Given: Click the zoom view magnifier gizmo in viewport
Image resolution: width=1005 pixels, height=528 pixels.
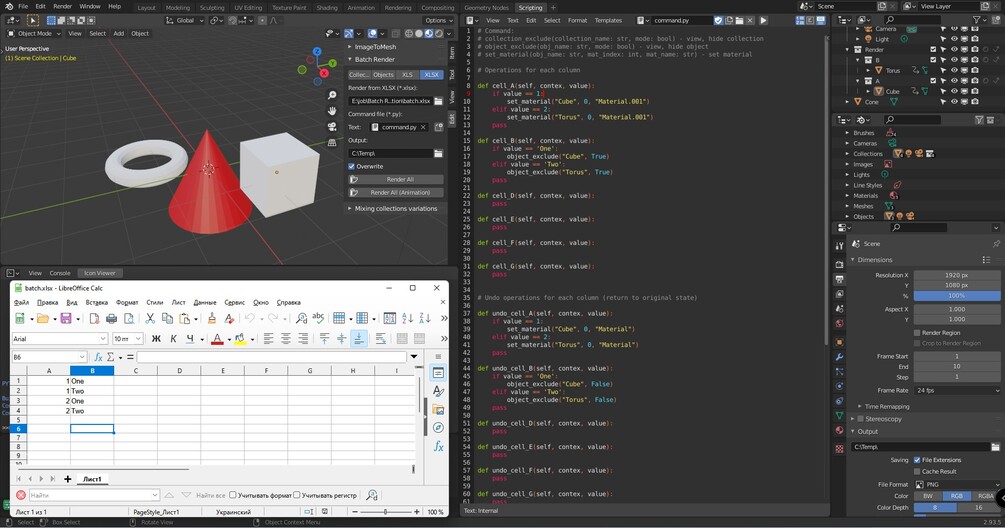Looking at the screenshot, I should tap(332, 95).
